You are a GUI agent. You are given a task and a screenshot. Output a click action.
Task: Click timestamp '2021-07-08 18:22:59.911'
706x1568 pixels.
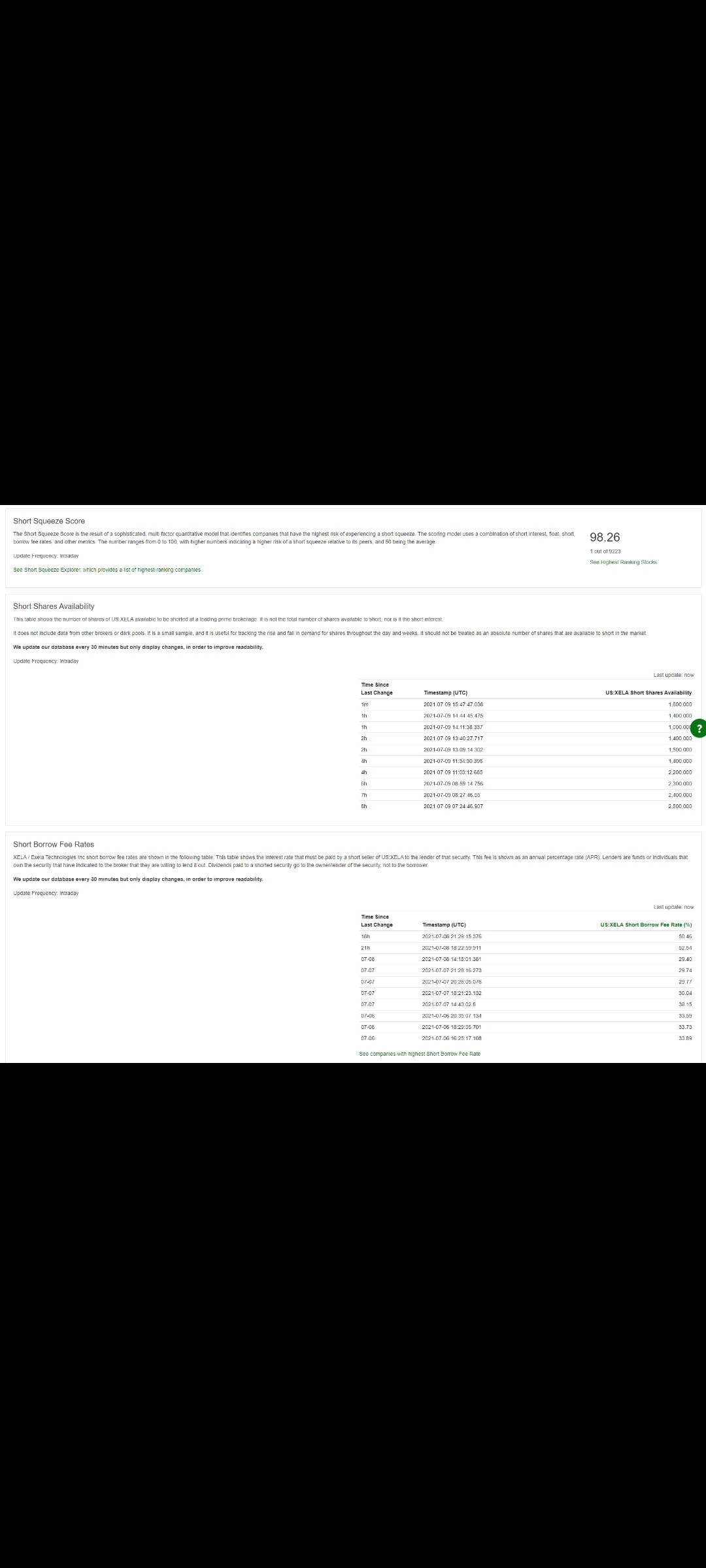452,948
